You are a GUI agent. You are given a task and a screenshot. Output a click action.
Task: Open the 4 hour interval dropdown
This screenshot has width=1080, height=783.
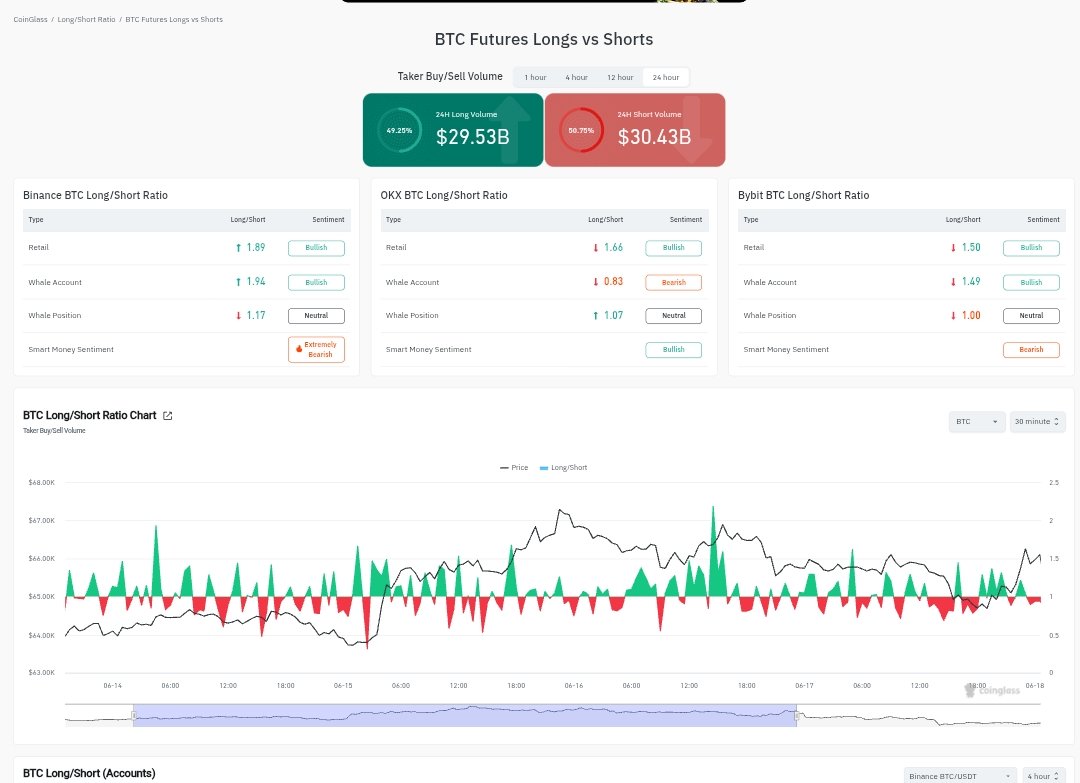(x=1043, y=776)
